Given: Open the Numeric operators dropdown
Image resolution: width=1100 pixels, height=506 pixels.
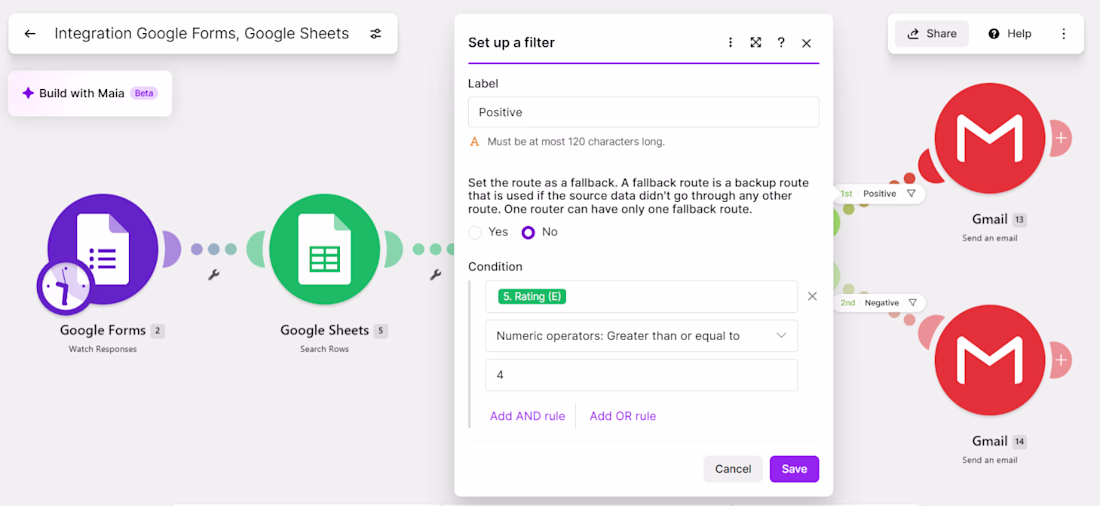Looking at the screenshot, I should 641,335.
